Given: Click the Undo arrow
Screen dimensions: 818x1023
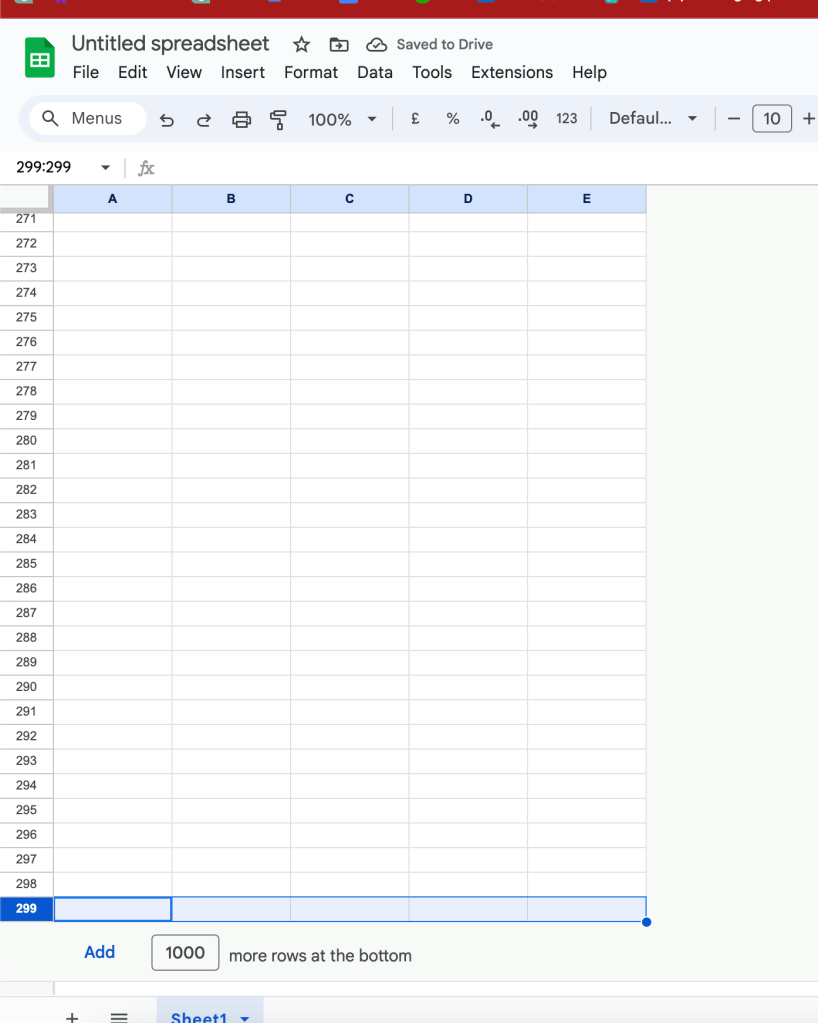Looking at the screenshot, I should point(167,119).
